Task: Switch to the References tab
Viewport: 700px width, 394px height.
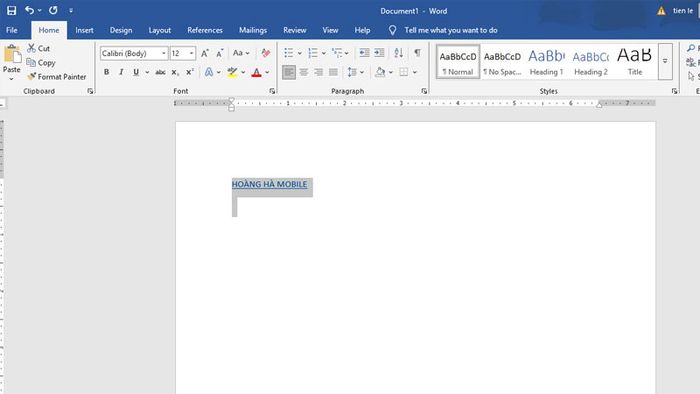Action: (x=205, y=30)
